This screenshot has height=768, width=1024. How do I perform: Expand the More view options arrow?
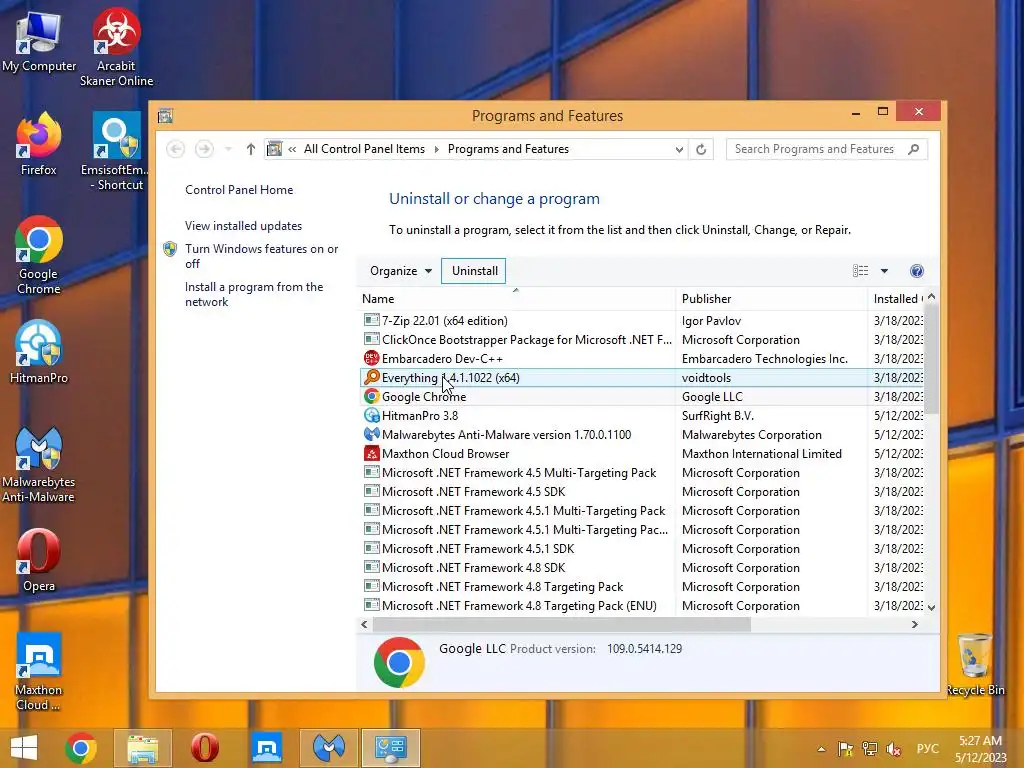[x=884, y=271]
